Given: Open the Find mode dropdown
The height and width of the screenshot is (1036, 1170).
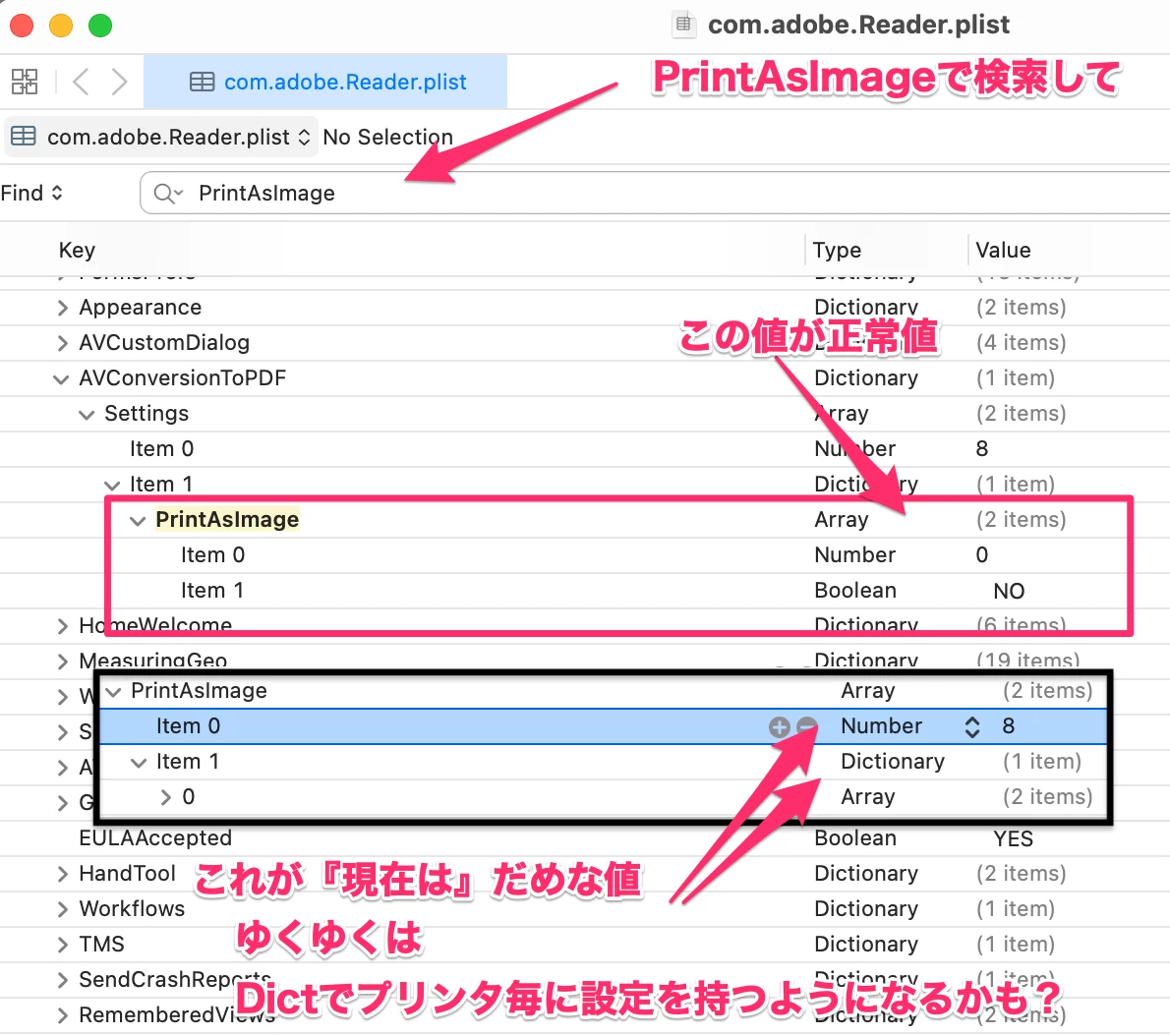Looking at the screenshot, I should (31, 194).
